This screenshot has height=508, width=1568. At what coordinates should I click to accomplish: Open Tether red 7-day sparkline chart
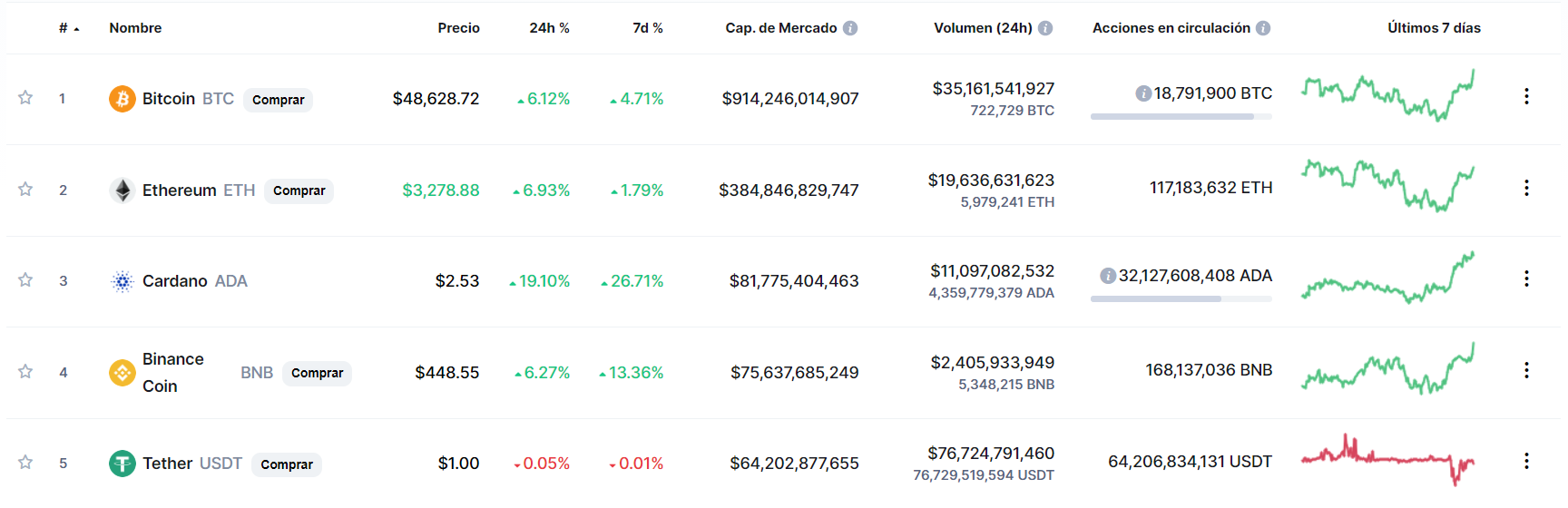click(1387, 460)
